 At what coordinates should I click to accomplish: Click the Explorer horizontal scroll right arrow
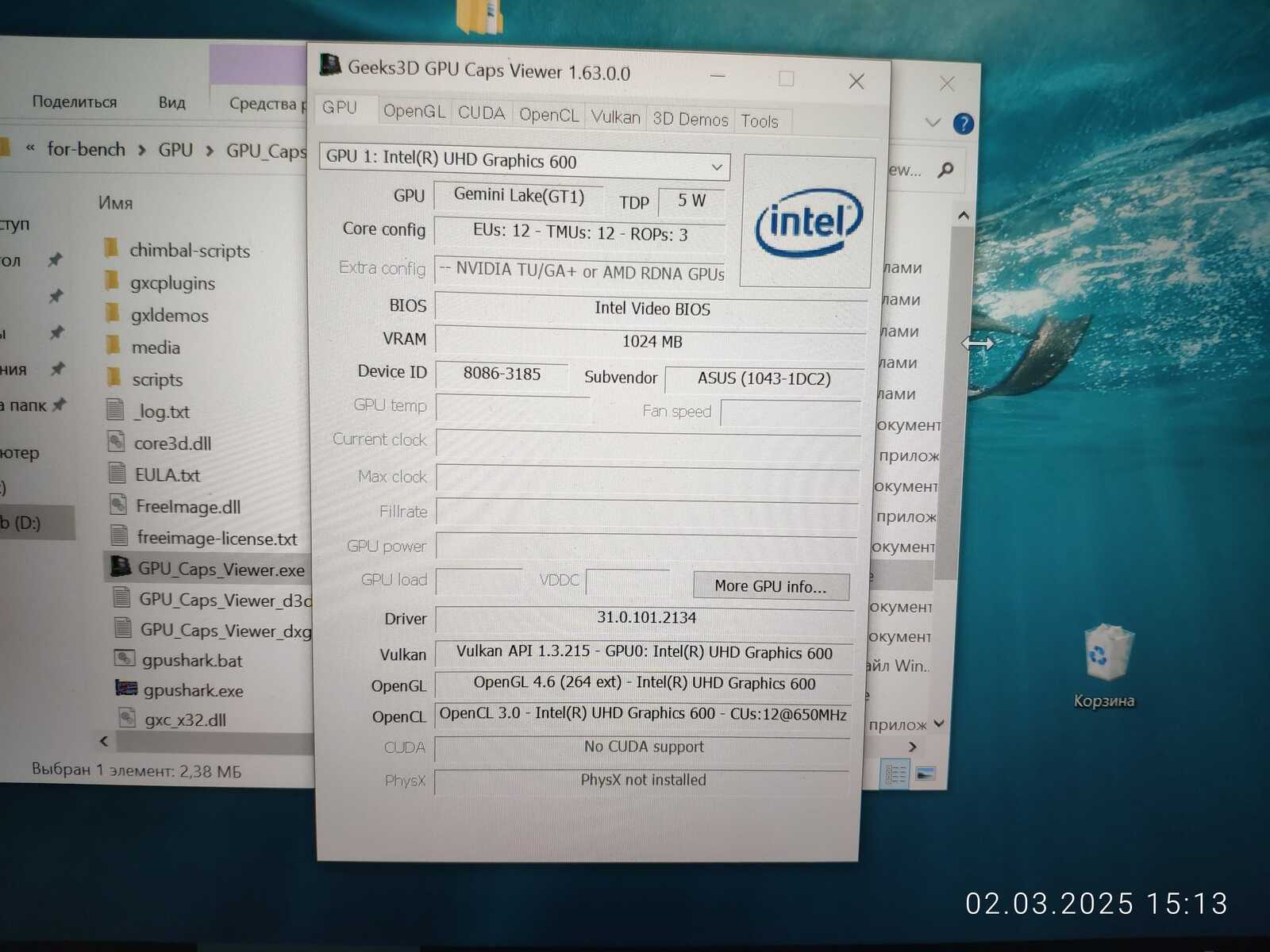pos(912,747)
